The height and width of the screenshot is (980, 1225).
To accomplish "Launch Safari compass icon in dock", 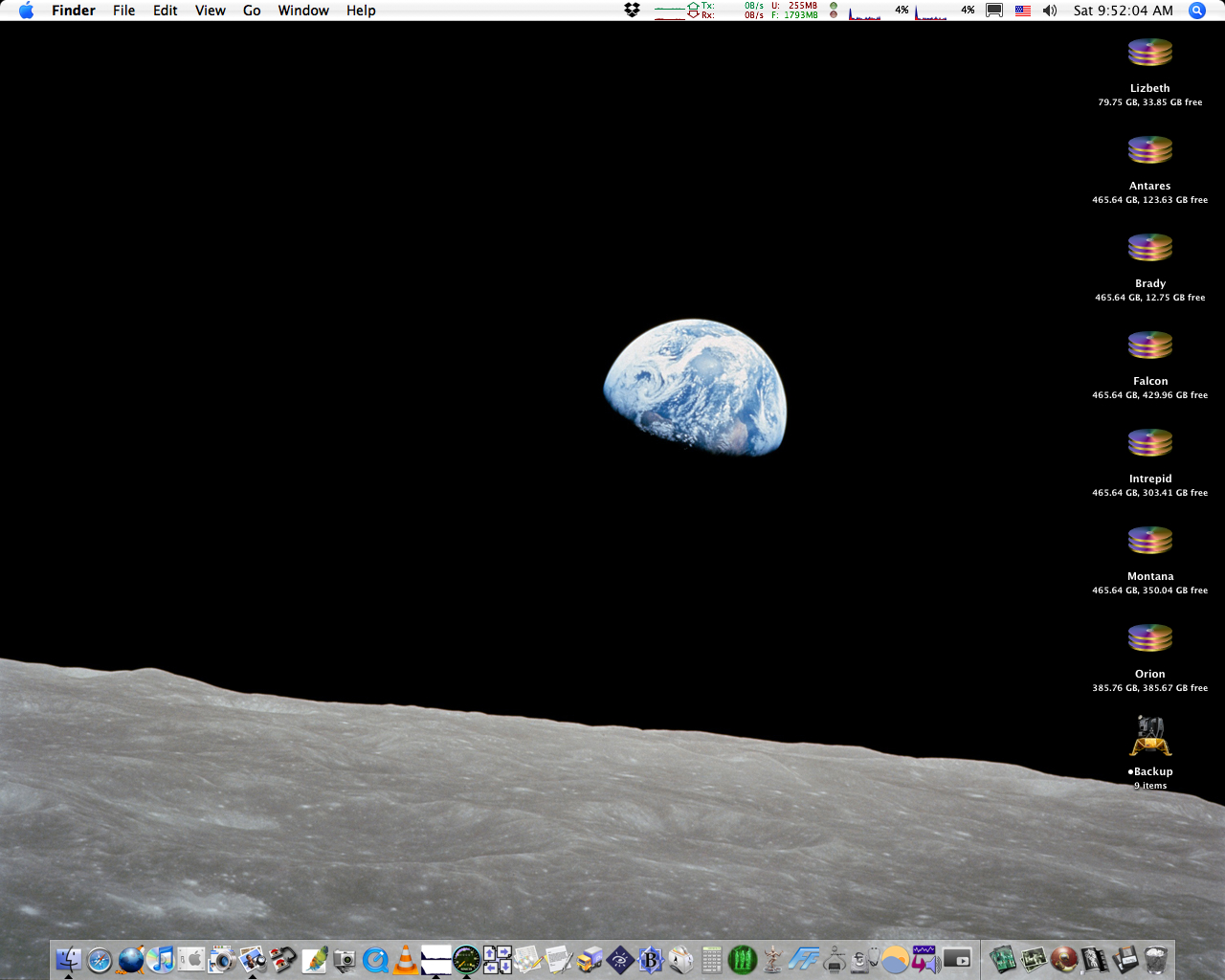I will click(100, 959).
